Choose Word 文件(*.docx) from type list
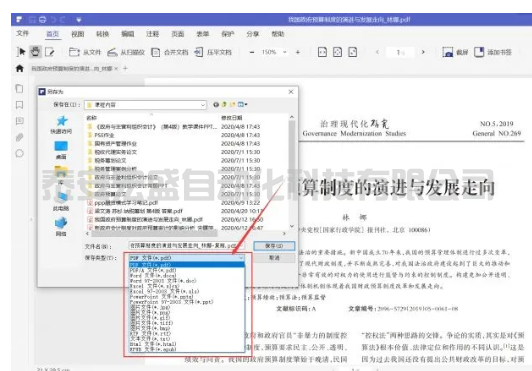 153,276
